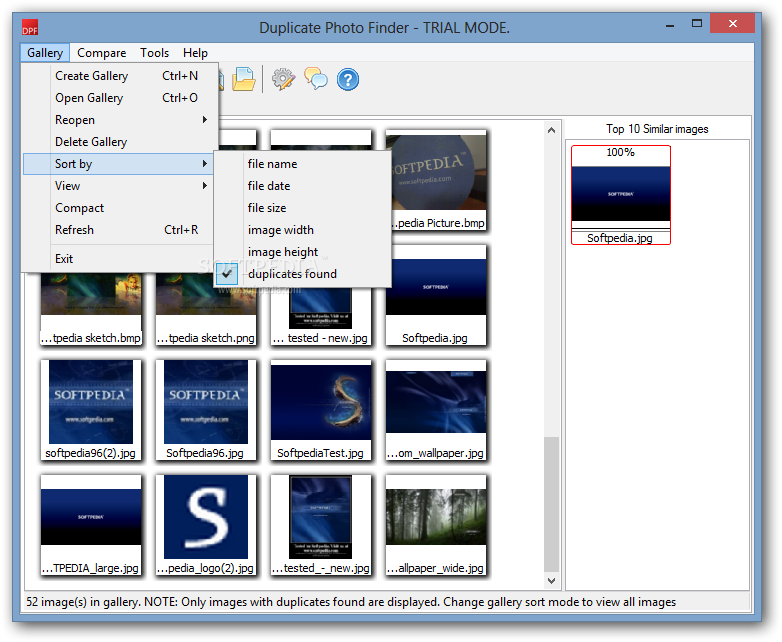The width and height of the screenshot is (782, 642).
Task: Open settings via the gear-and-pencil icon
Action: click(283, 79)
